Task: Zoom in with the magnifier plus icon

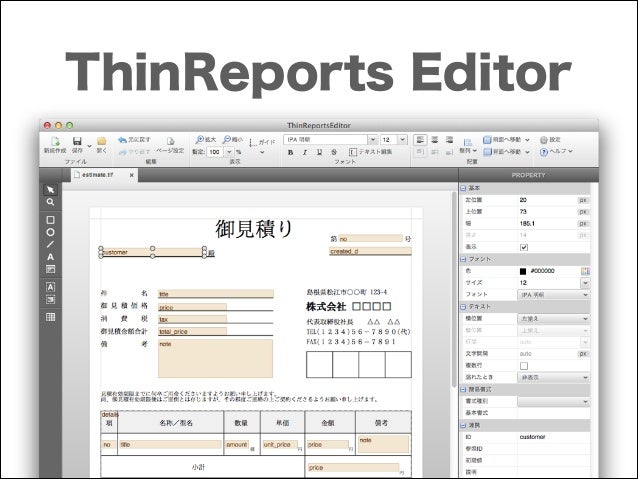Action: (x=205, y=140)
